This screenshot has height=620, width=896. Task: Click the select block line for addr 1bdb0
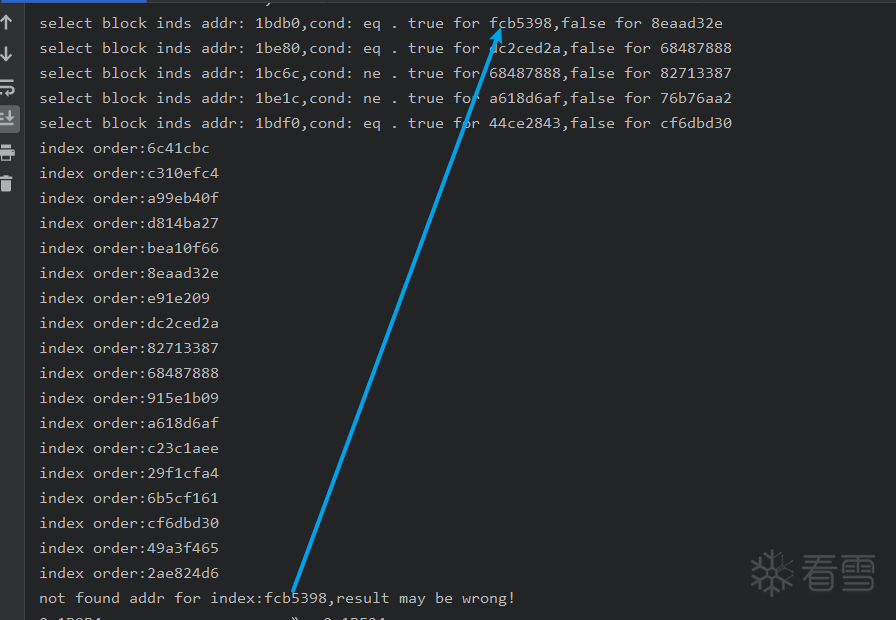[380, 23]
